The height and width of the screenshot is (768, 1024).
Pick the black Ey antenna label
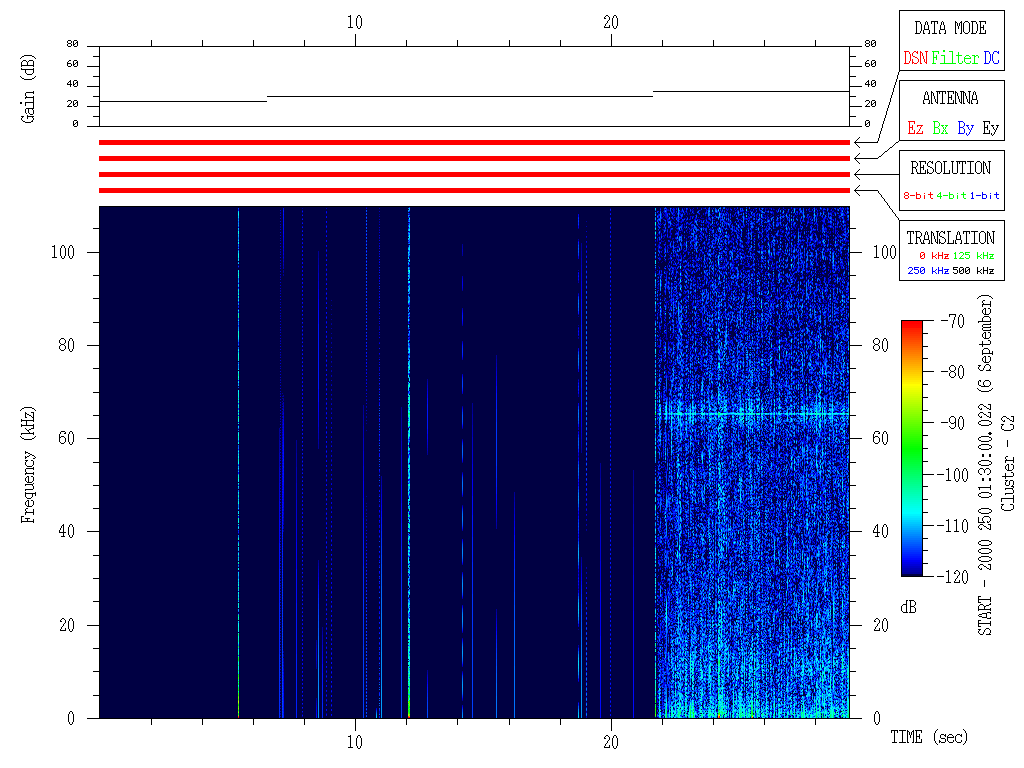(990, 128)
